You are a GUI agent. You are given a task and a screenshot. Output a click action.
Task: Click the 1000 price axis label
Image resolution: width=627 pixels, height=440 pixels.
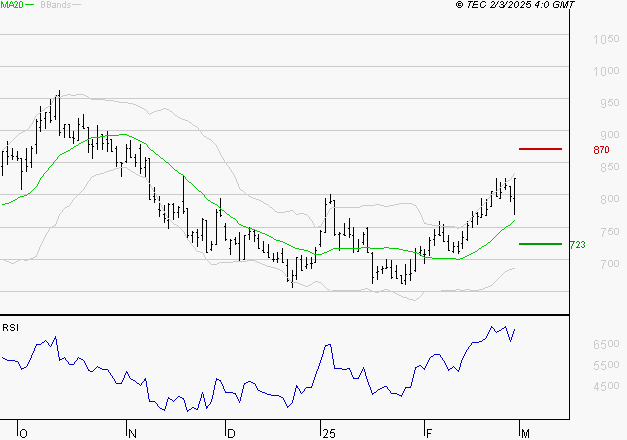tap(606, 71)
